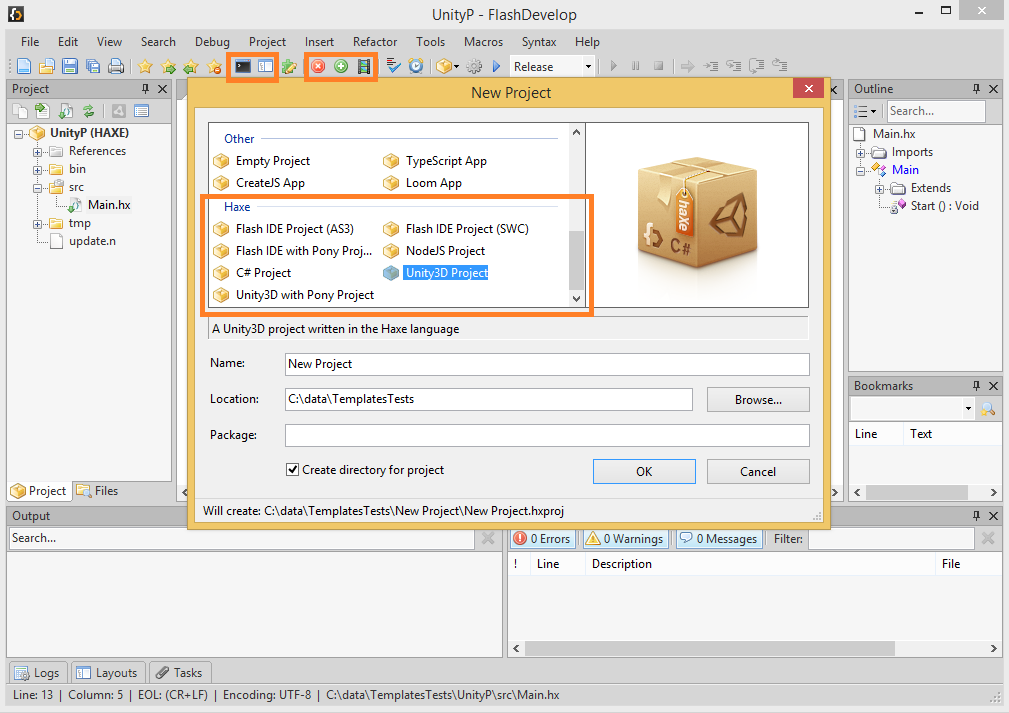Click the Browse... button
1009x713 pixels.
click(758, 400)
